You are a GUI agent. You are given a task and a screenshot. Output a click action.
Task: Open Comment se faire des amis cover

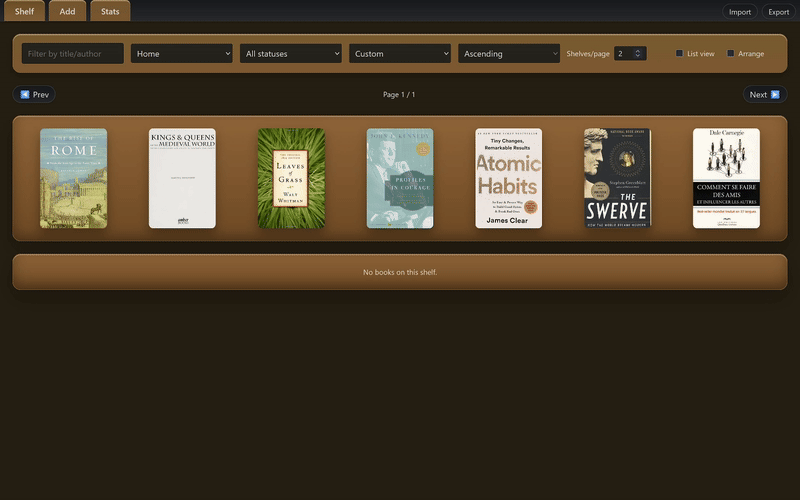tap(726, 178)
